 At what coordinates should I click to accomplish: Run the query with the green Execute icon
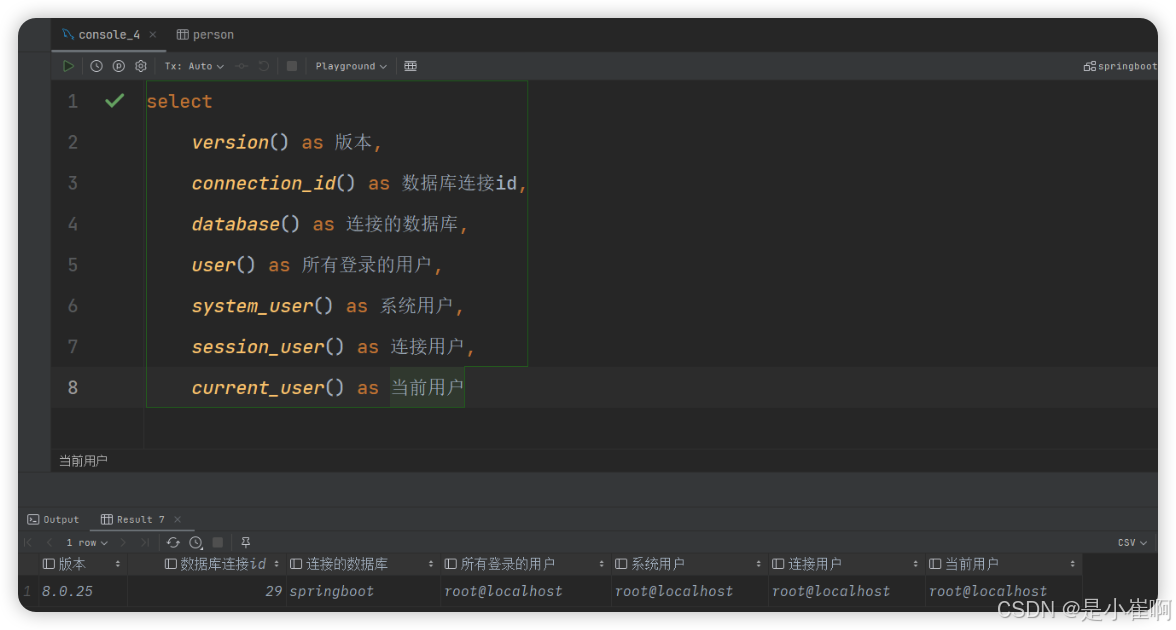[68, 66]
